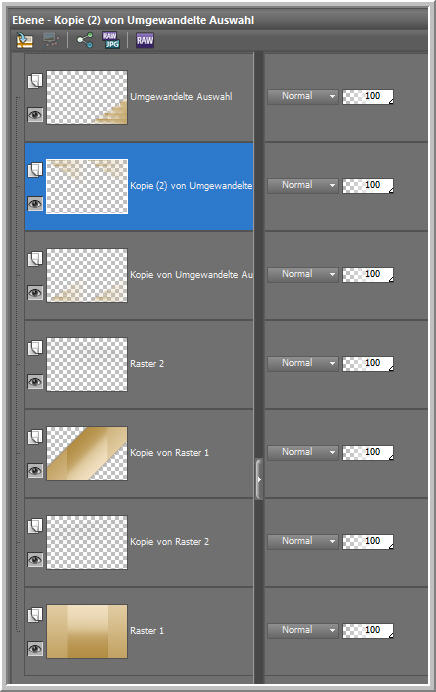Click the RAW JPG pair icon

[x=111, y=40]
